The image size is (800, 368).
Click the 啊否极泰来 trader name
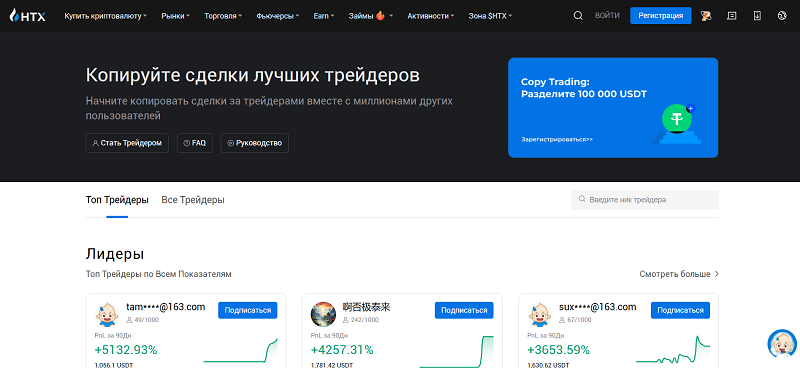click(366, 307)
